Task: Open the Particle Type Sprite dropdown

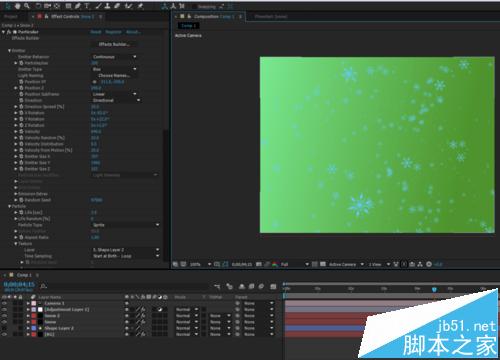Action: click(125, 225)
